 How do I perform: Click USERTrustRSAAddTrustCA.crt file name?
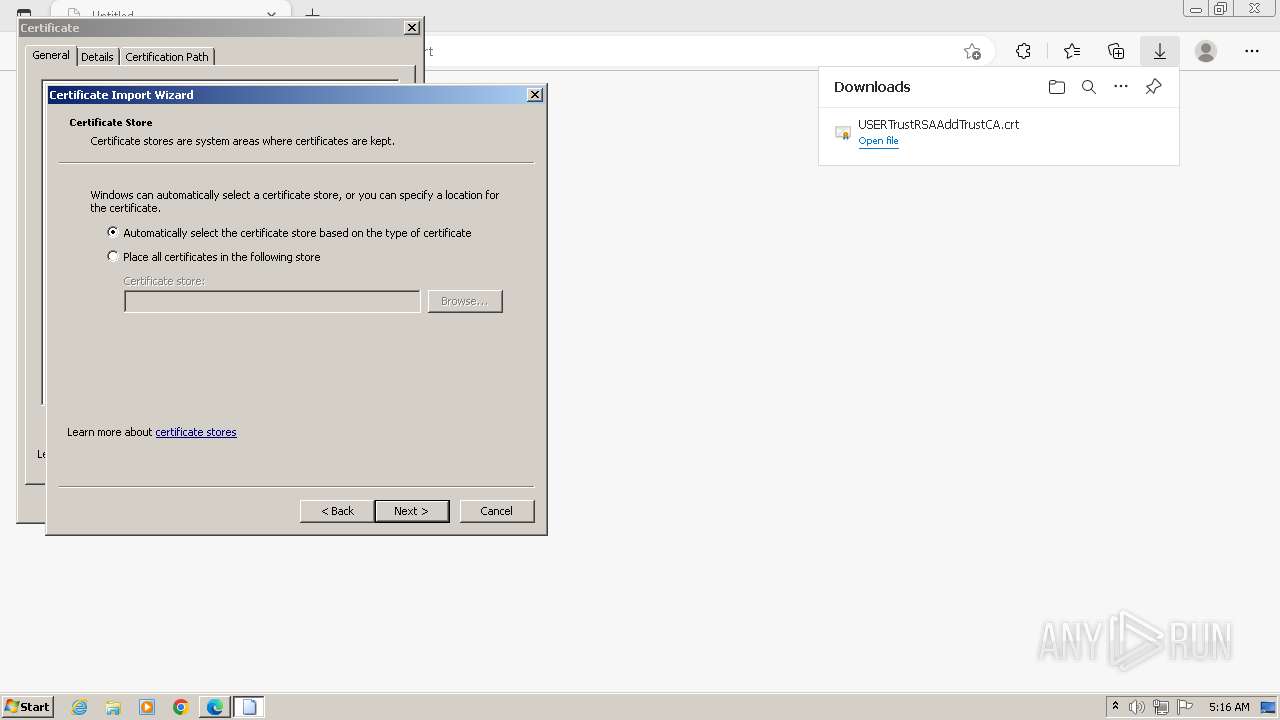point(939,125)
